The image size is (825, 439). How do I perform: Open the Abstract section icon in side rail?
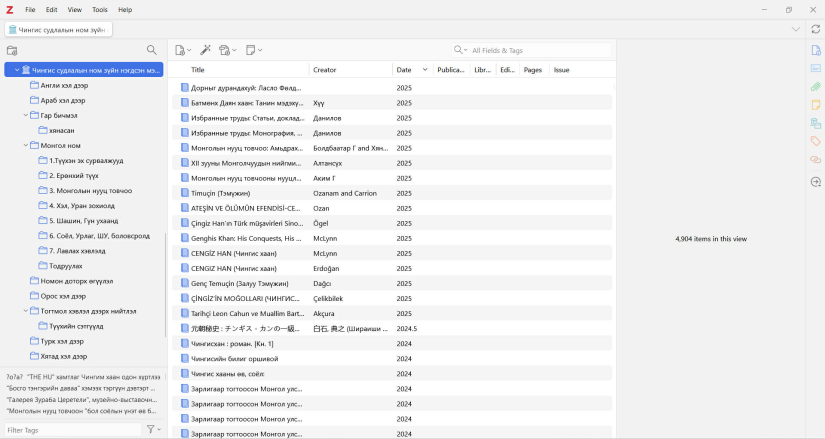816,69
